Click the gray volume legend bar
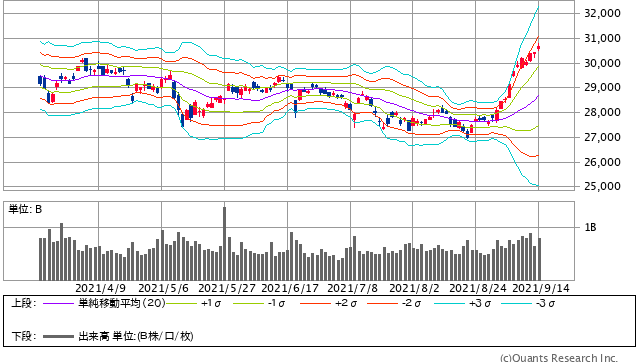The image size is (638, 362). point(58,336)
